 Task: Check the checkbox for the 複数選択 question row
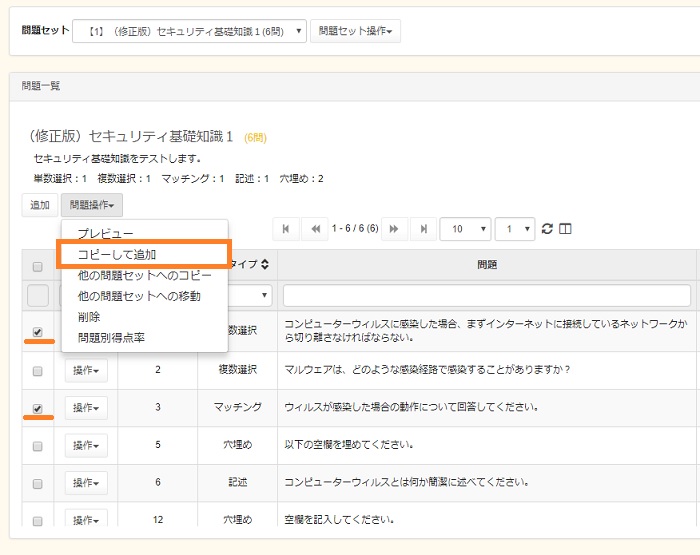pyautogui.click(x=38, y=370)
